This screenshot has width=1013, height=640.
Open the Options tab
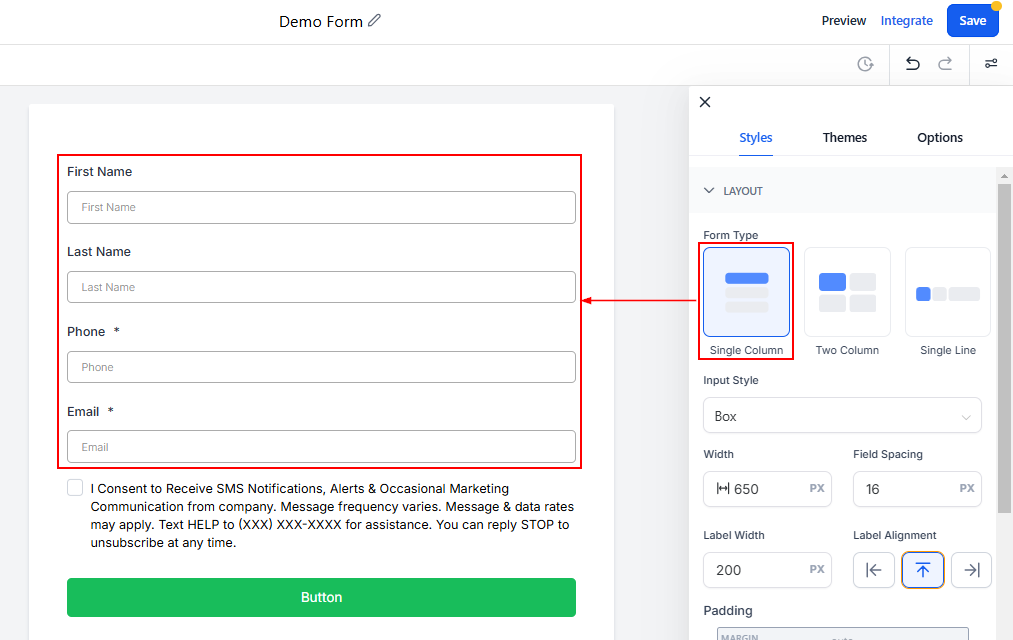pos(940,138)
